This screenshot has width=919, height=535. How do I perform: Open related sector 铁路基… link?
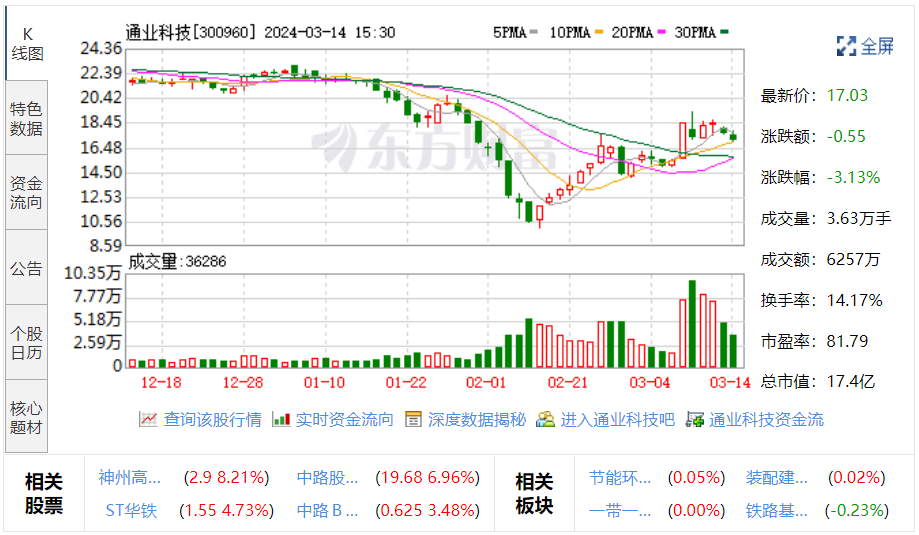pyautogui.click(x=777, y=510)
